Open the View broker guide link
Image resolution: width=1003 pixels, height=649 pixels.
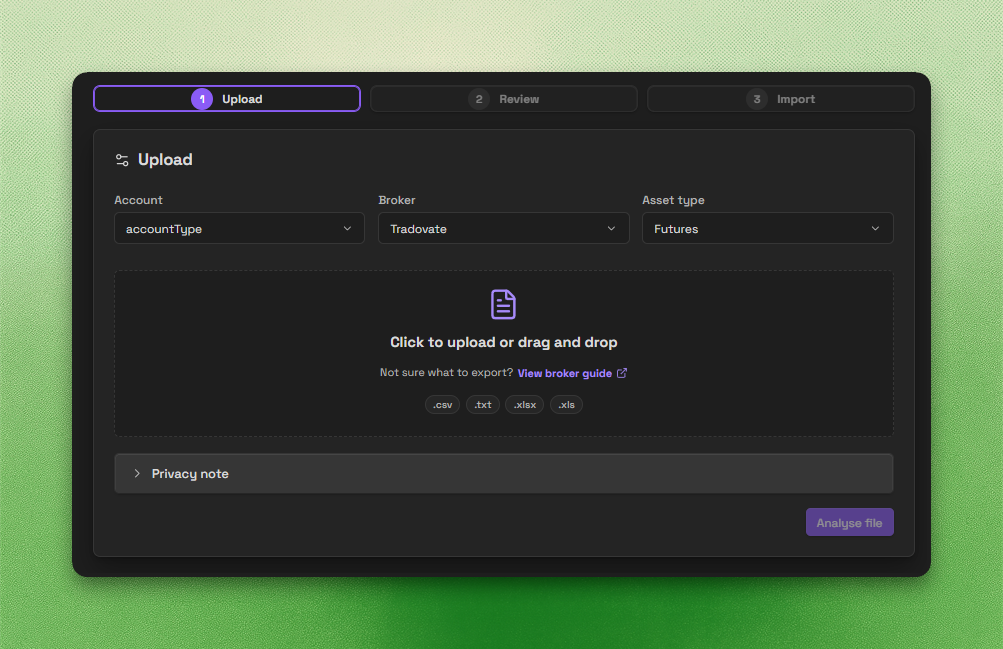(565, 373)
